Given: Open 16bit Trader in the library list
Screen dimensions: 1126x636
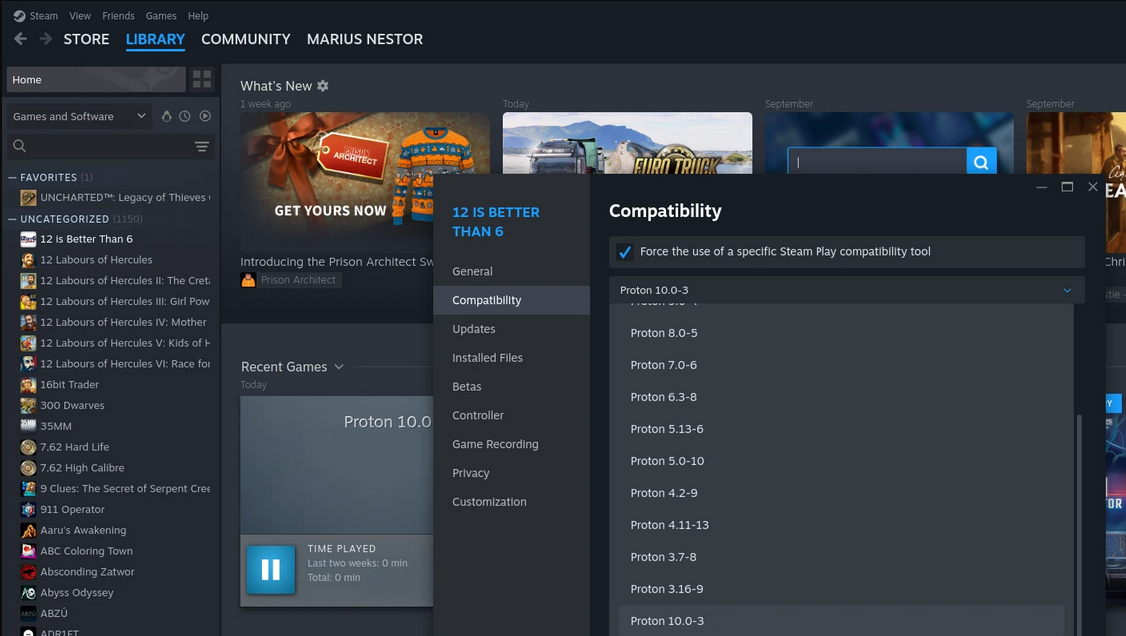Looking at the screenshot, I should click(x=69, y=385).
